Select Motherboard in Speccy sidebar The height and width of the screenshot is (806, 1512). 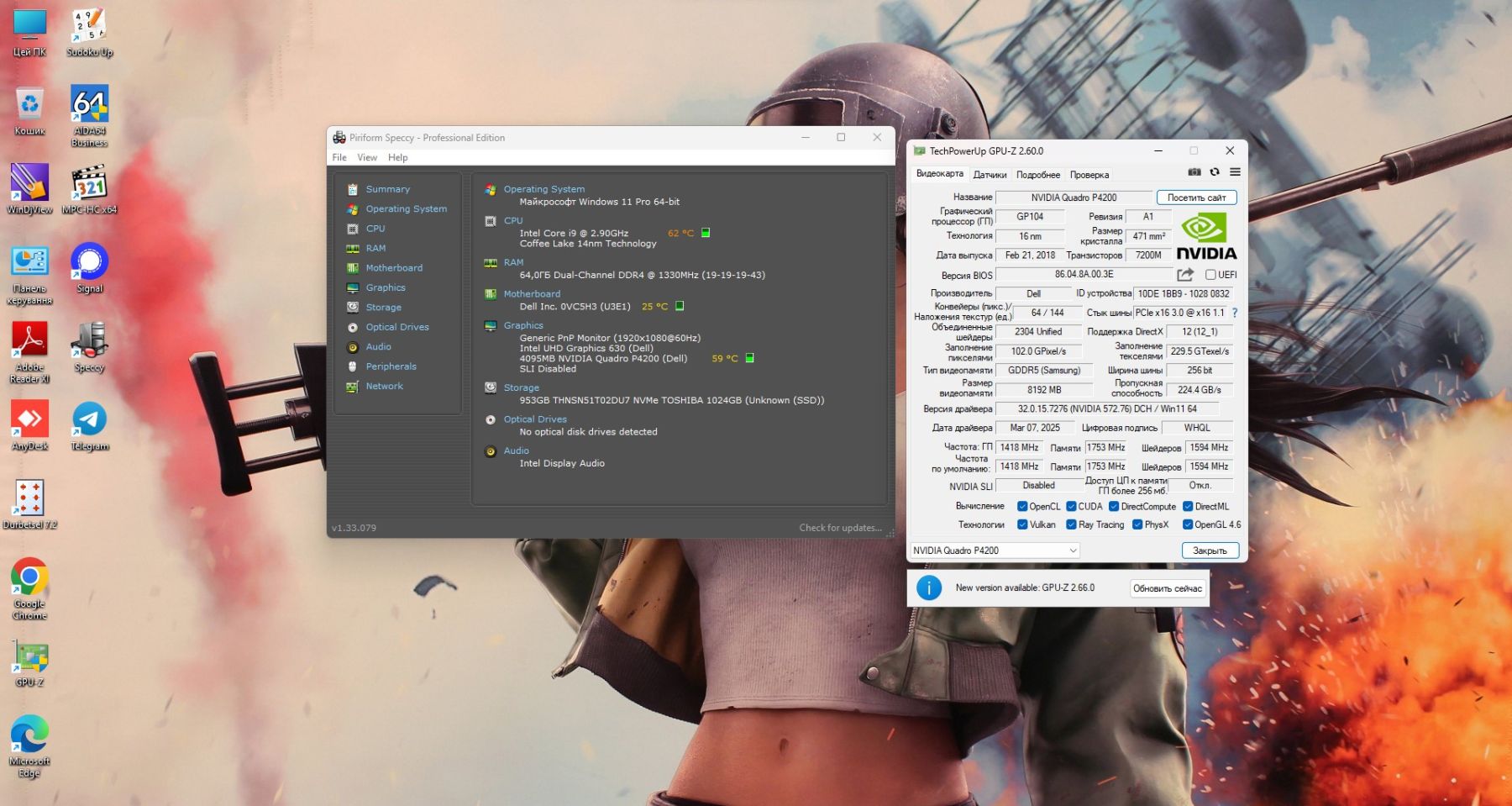click(x=394, y=268)
